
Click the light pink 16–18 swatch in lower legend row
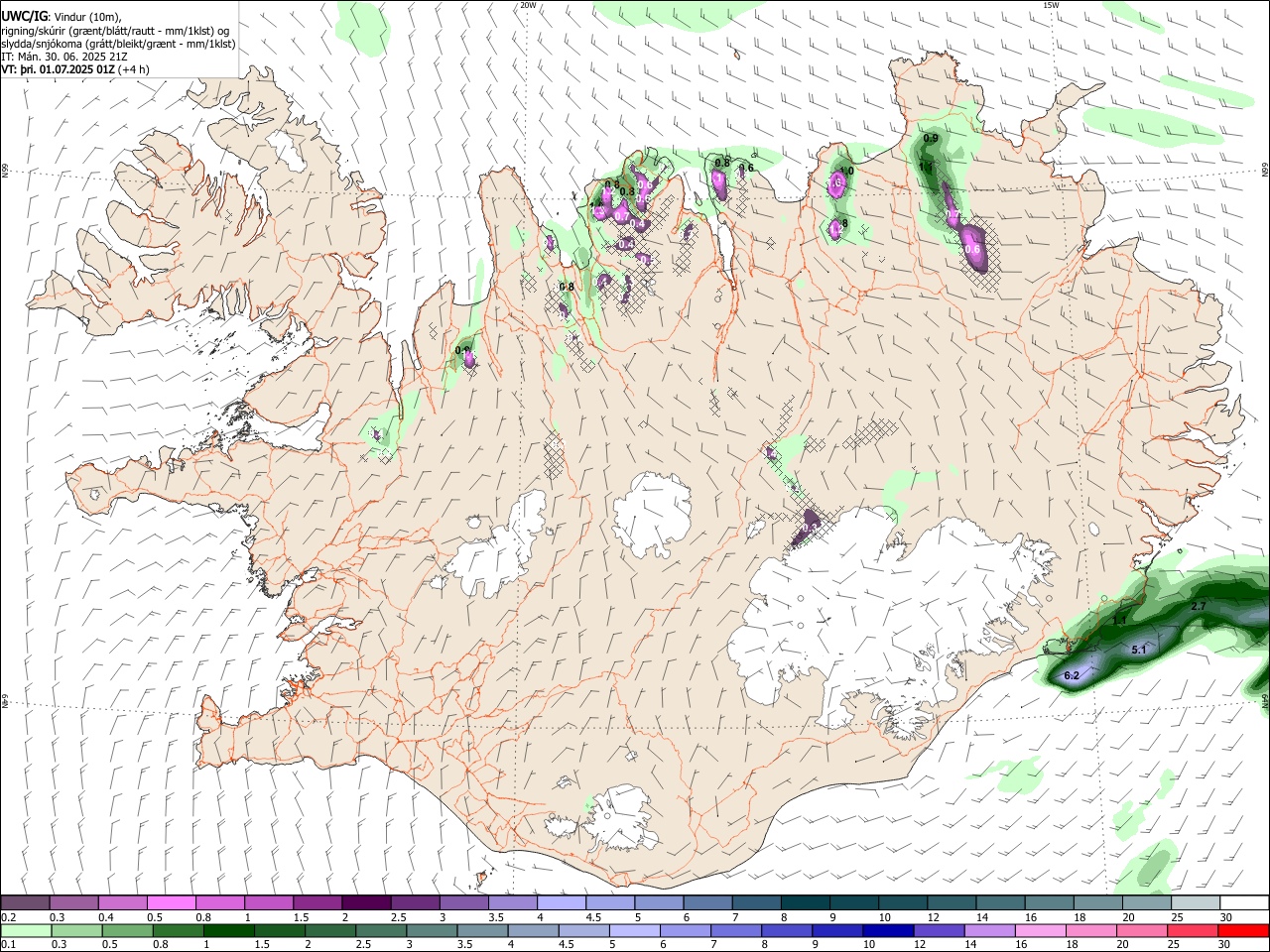coord(1039,930)
